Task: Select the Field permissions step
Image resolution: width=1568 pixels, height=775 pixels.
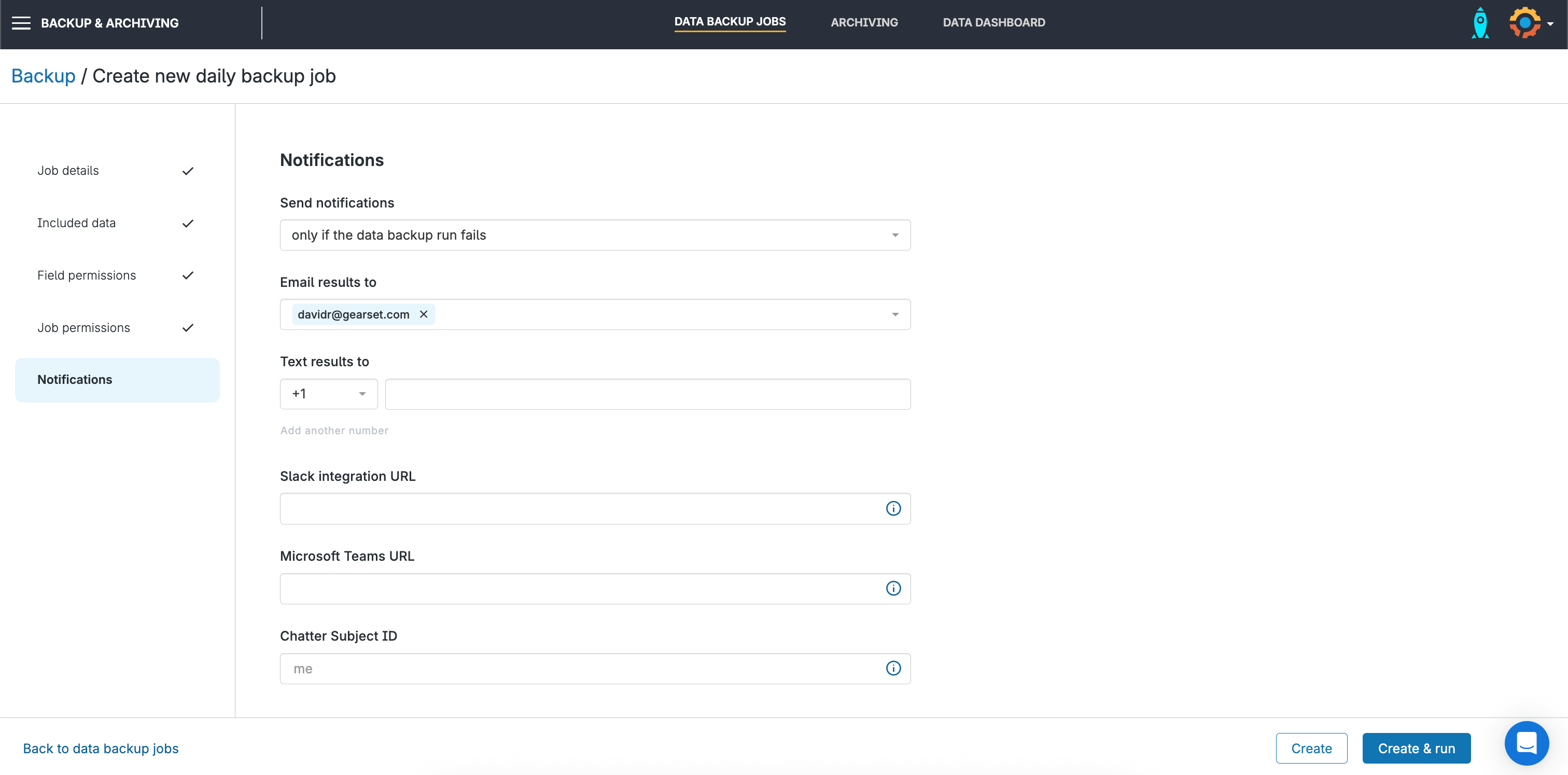Action: pos(87,275)
